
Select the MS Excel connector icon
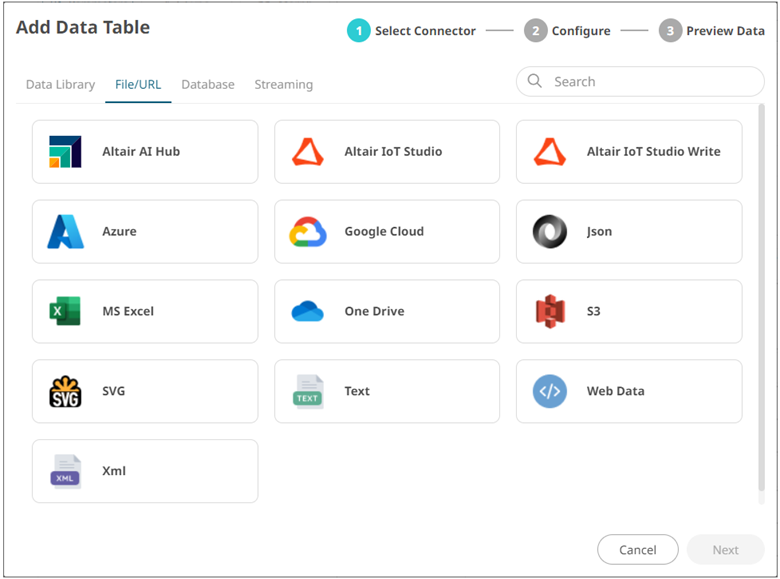[x=65, y=312]
